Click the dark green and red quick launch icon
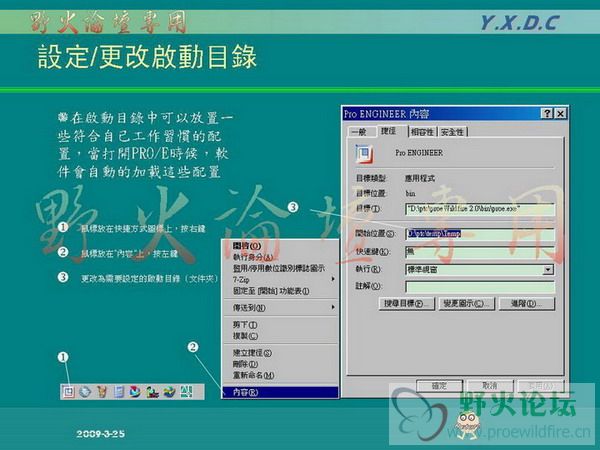 pos(152,392)
